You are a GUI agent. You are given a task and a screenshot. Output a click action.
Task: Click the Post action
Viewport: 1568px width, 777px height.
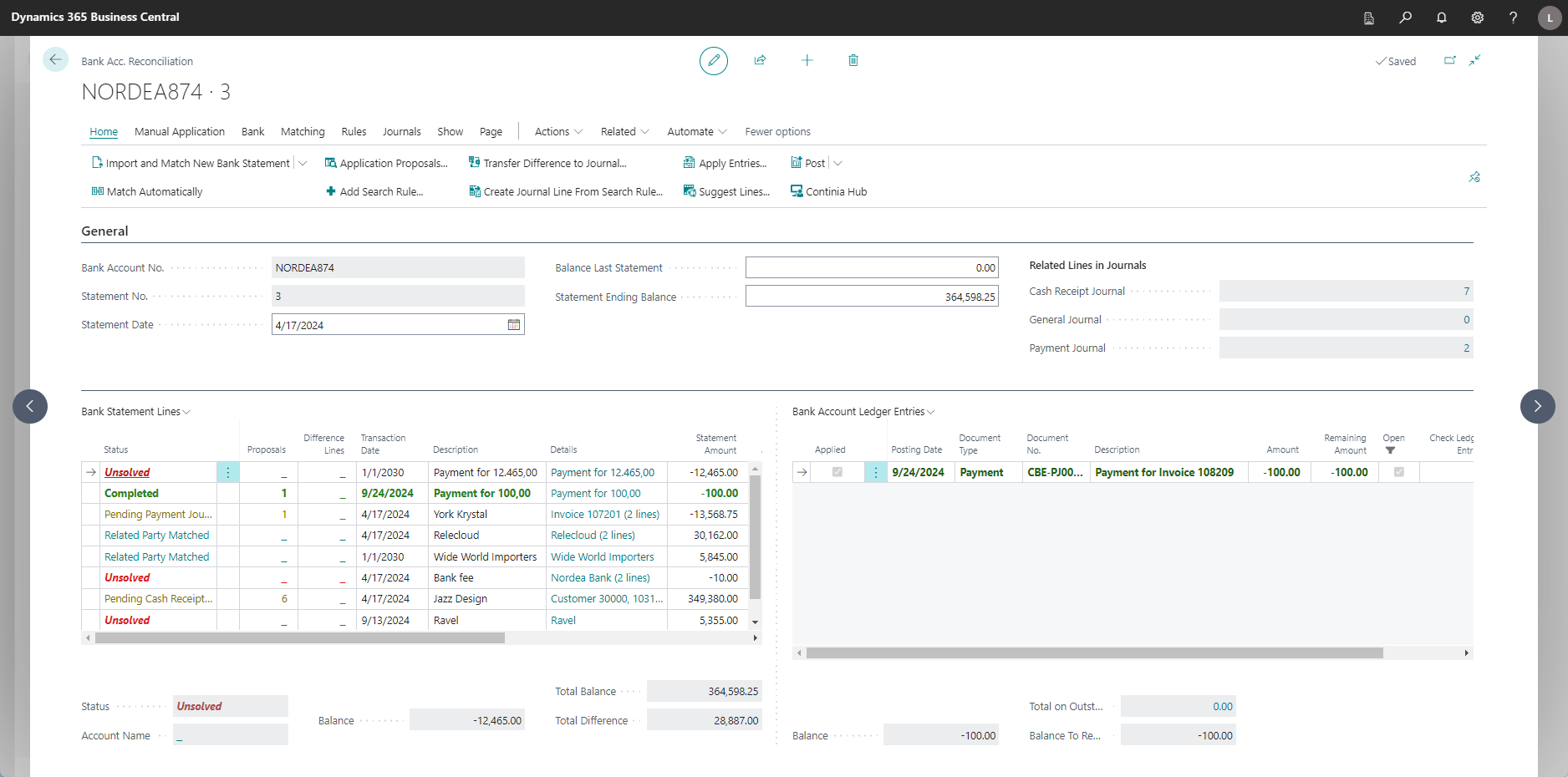[807, 163]
